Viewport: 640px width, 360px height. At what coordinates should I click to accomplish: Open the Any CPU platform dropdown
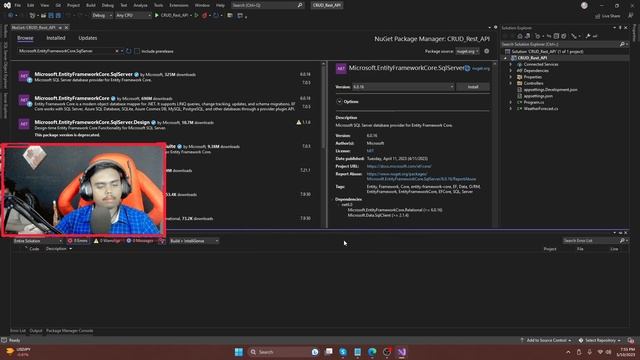[133, 15]
